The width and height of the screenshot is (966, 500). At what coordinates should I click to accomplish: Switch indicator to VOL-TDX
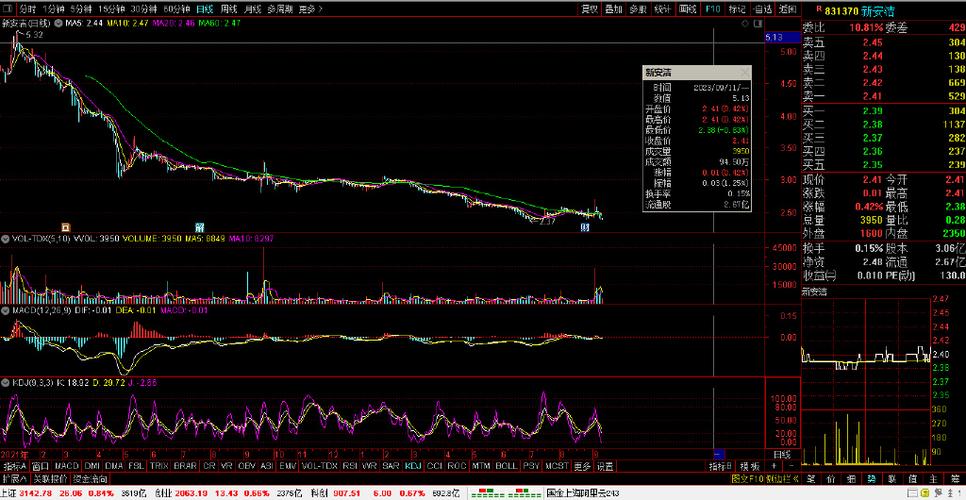point(320,466)
